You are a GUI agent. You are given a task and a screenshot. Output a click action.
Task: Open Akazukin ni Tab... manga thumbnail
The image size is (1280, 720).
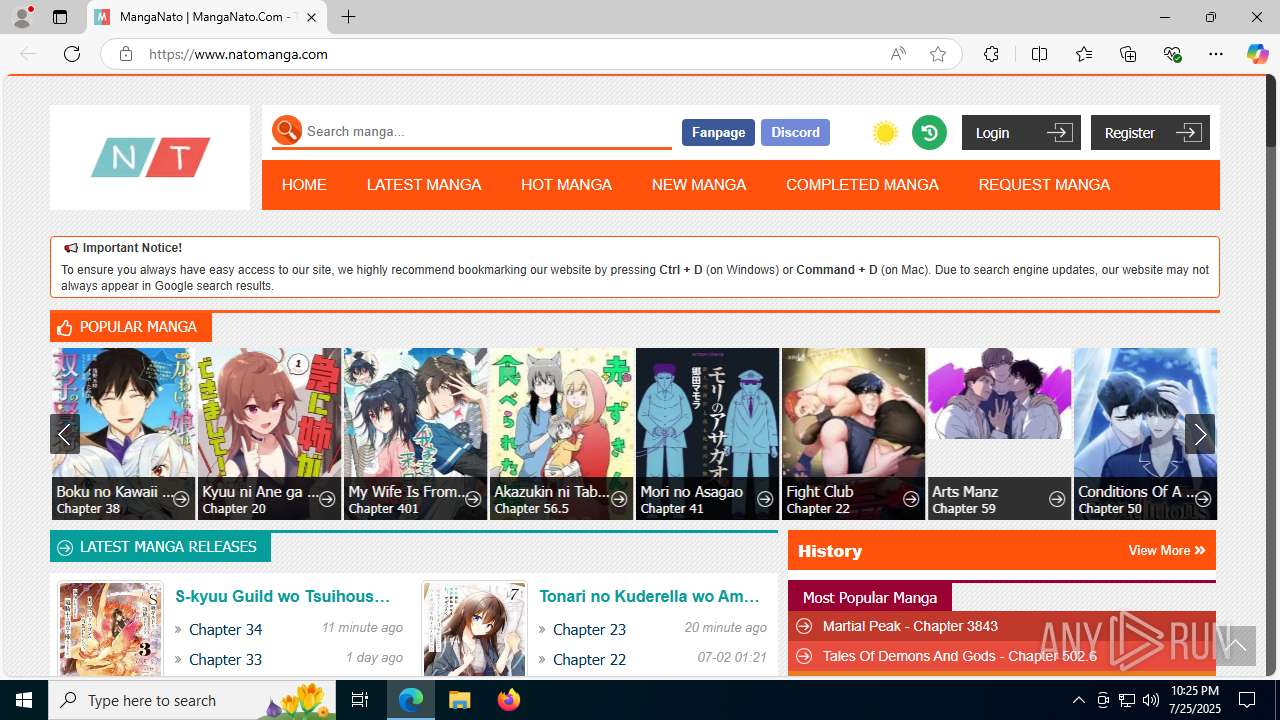pyautogui.click(x=561, y=434)
